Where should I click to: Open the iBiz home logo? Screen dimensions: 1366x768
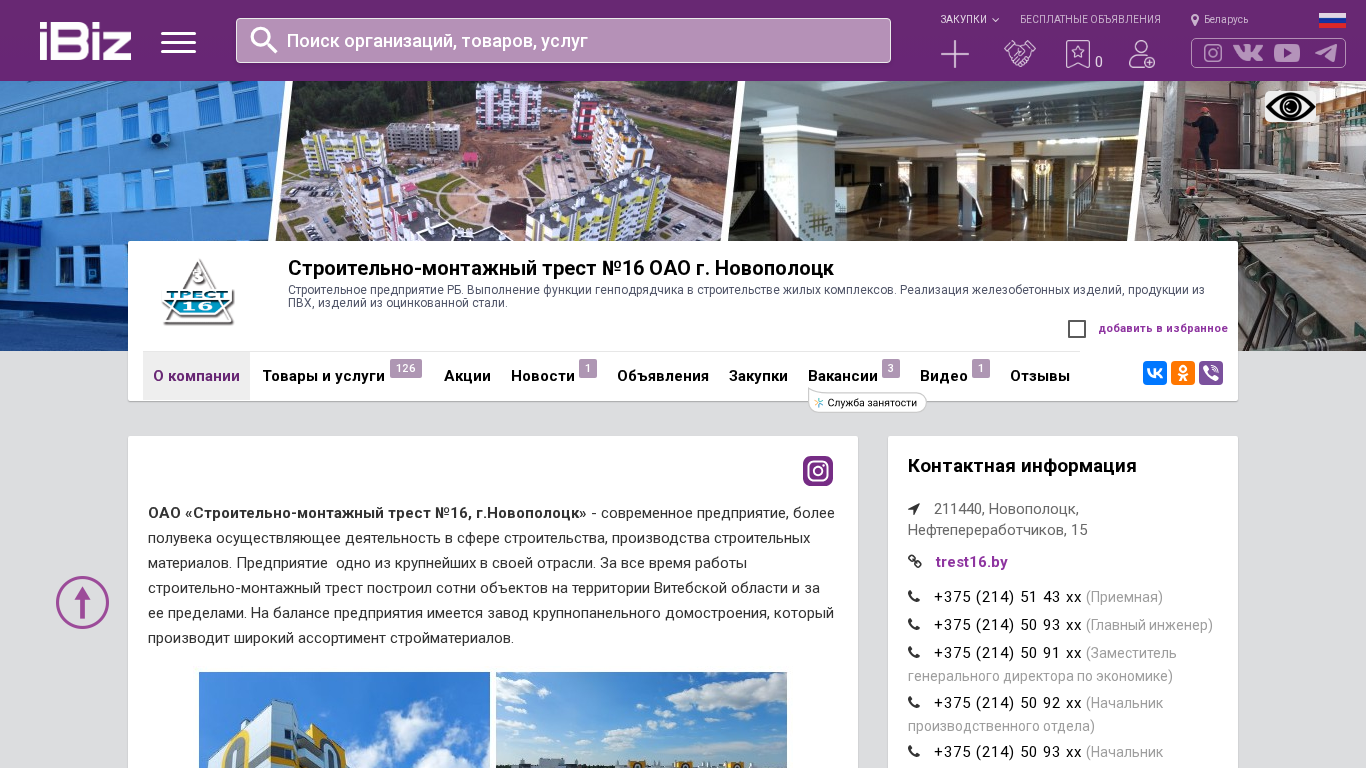85,41
